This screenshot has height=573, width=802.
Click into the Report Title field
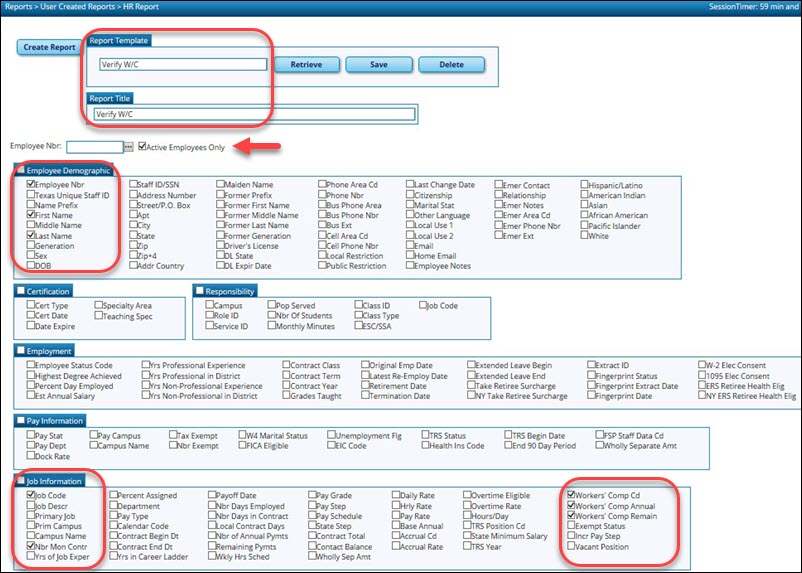pos(253,114)
